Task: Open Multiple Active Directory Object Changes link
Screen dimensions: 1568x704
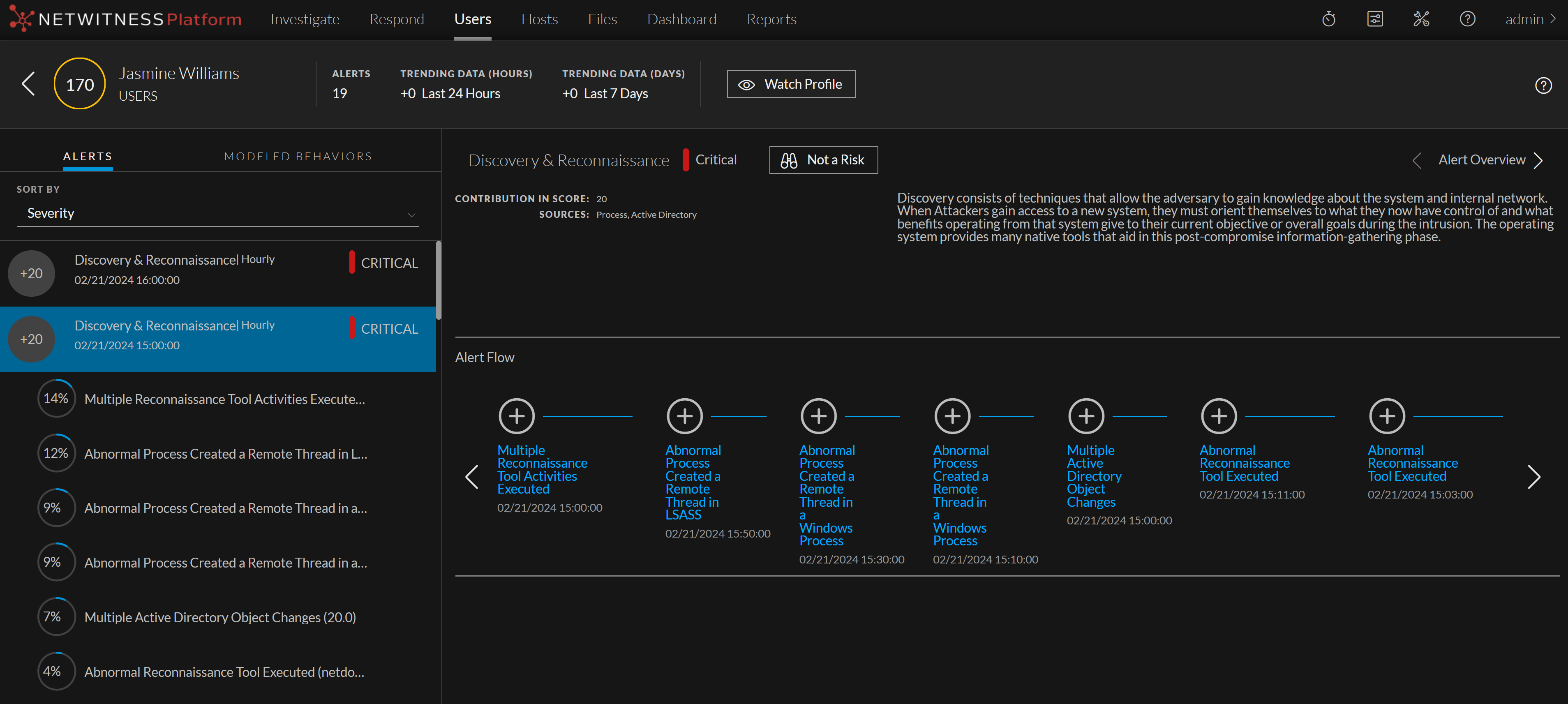Action: tap(1093, 476)
